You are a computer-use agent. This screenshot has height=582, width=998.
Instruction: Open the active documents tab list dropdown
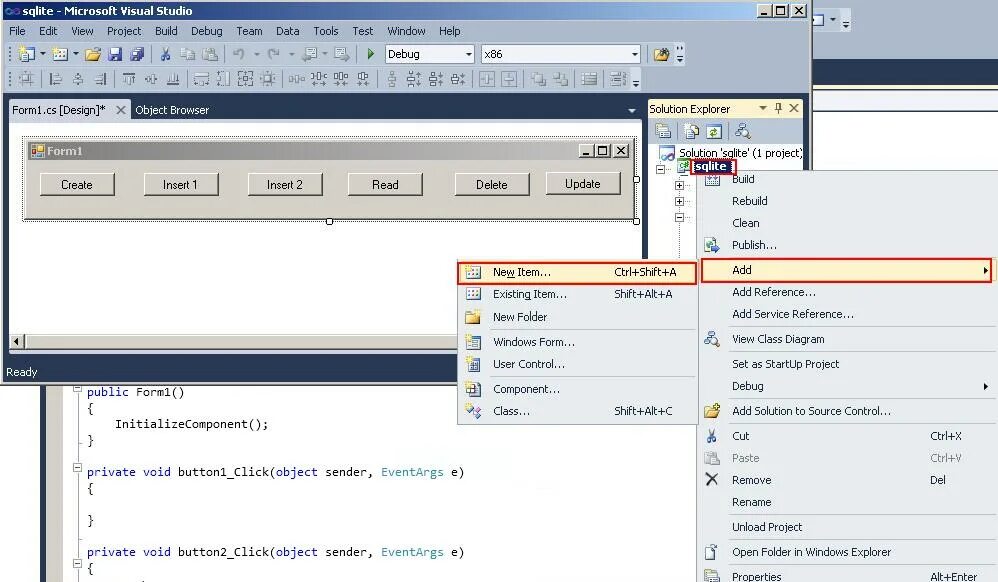[631, 111]
